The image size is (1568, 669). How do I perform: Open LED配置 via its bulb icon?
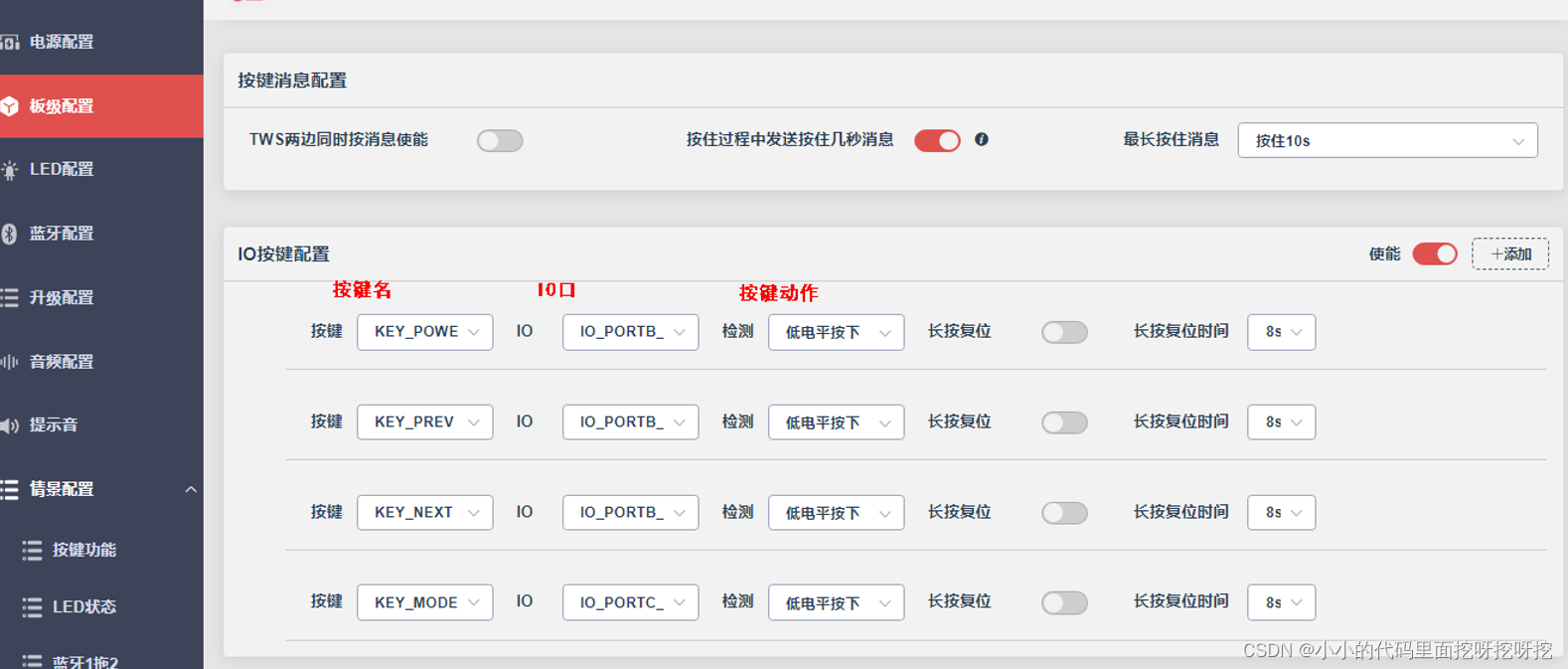click(11, 169)
